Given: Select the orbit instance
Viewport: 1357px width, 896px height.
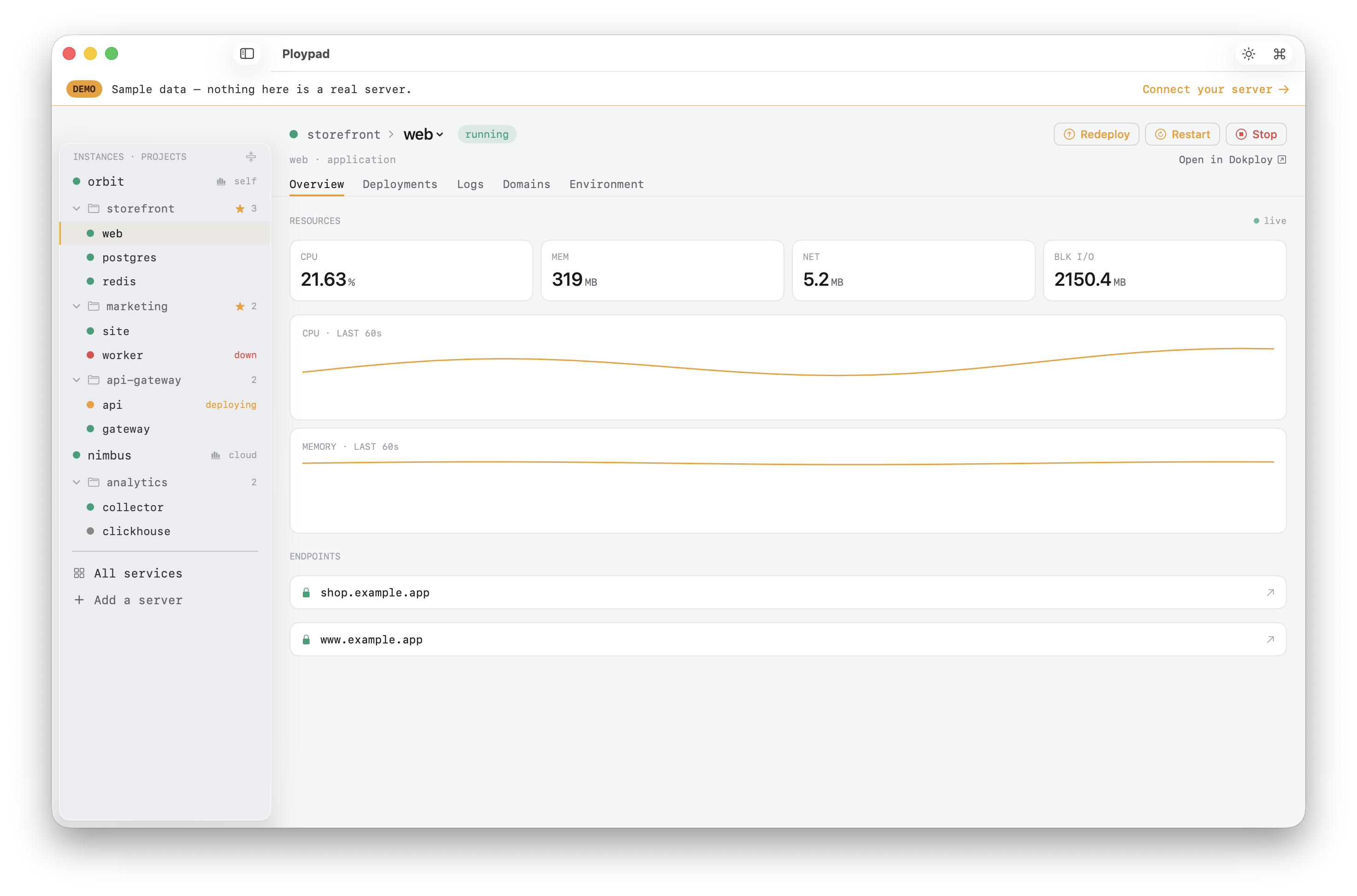Looking at the screenshot, I should (165, 182).
